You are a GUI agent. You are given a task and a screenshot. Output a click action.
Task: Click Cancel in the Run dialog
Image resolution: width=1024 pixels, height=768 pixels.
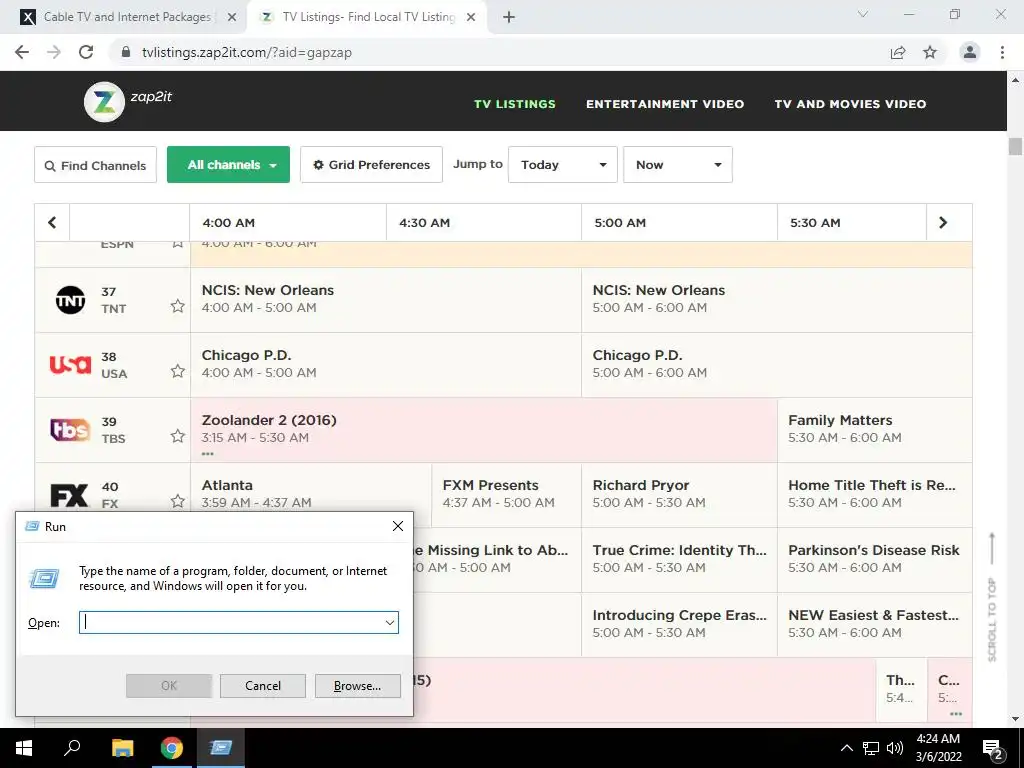263,686
